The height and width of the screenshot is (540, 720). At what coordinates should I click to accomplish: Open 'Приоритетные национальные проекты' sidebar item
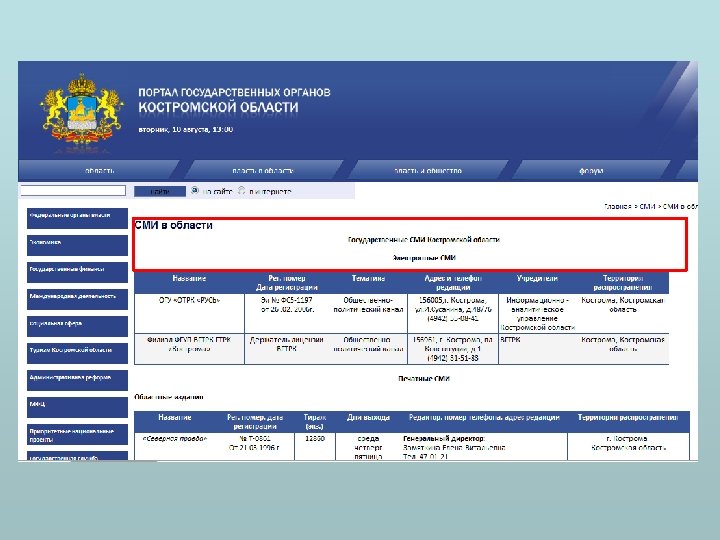77,434
